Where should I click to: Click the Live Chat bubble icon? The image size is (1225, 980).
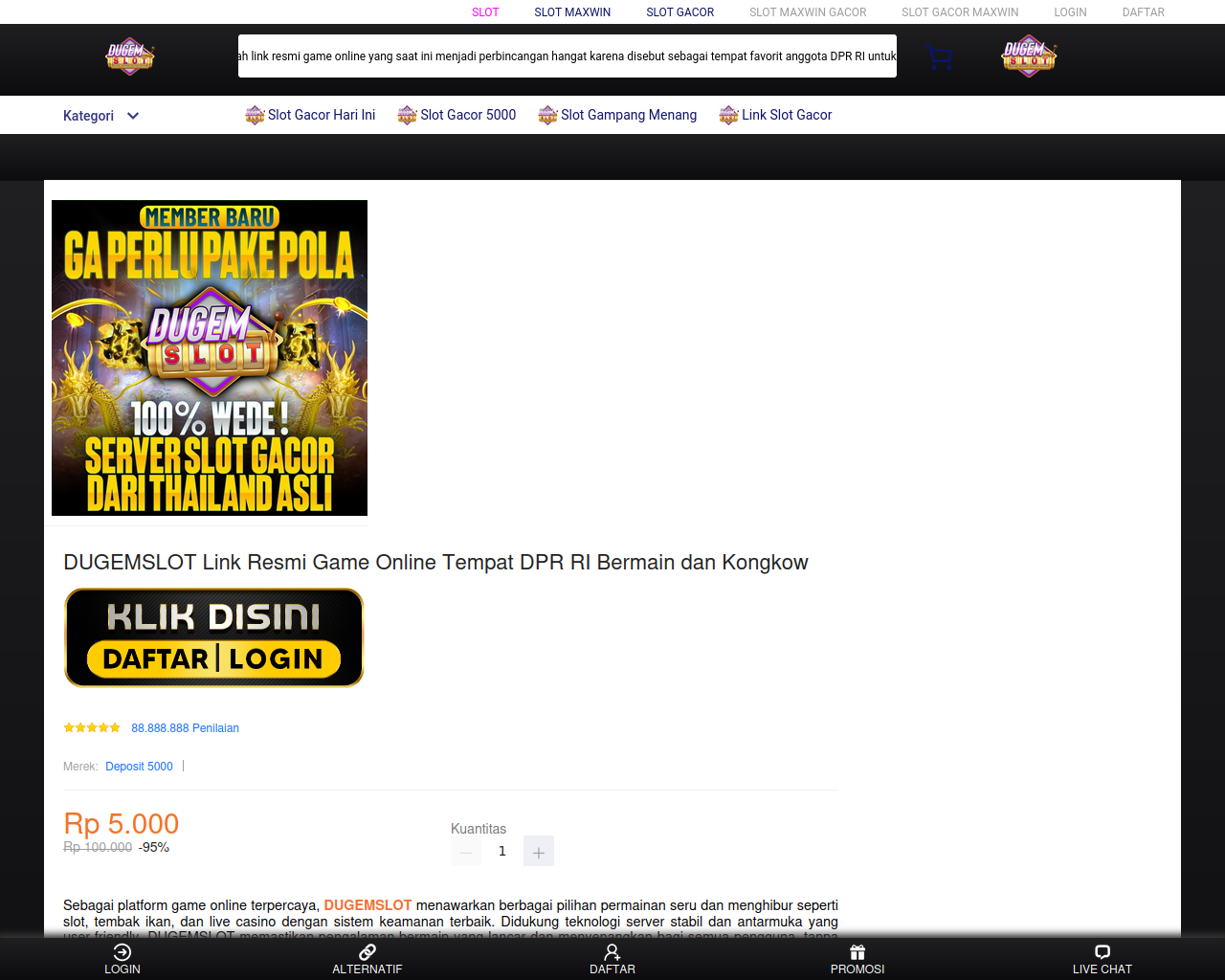tap(1102, 952)
